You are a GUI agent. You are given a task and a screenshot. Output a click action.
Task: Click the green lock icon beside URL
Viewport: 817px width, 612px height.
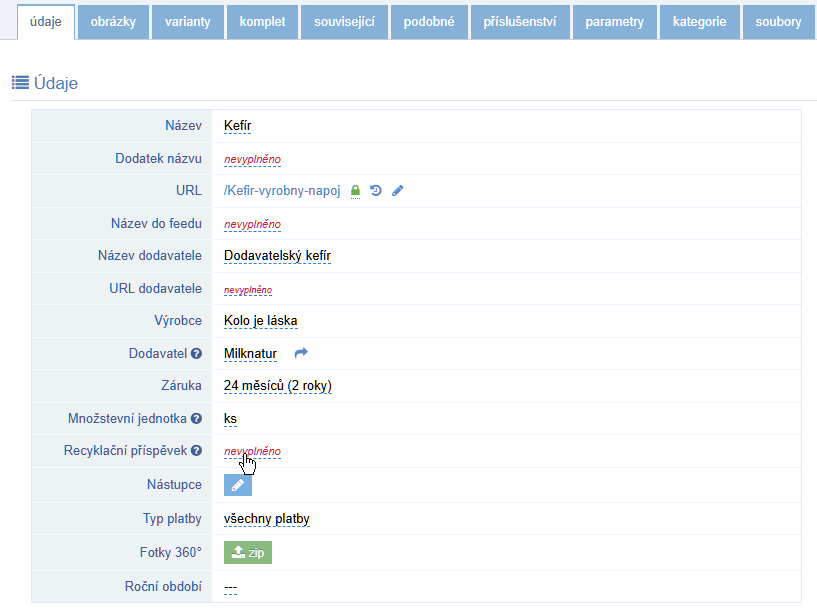pos(355,191)
